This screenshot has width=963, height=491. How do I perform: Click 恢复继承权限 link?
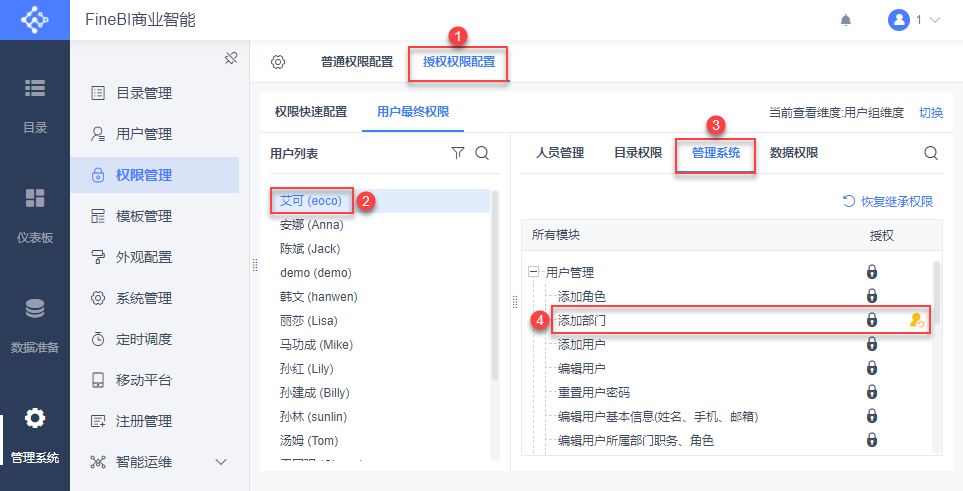tap(888, 202)
